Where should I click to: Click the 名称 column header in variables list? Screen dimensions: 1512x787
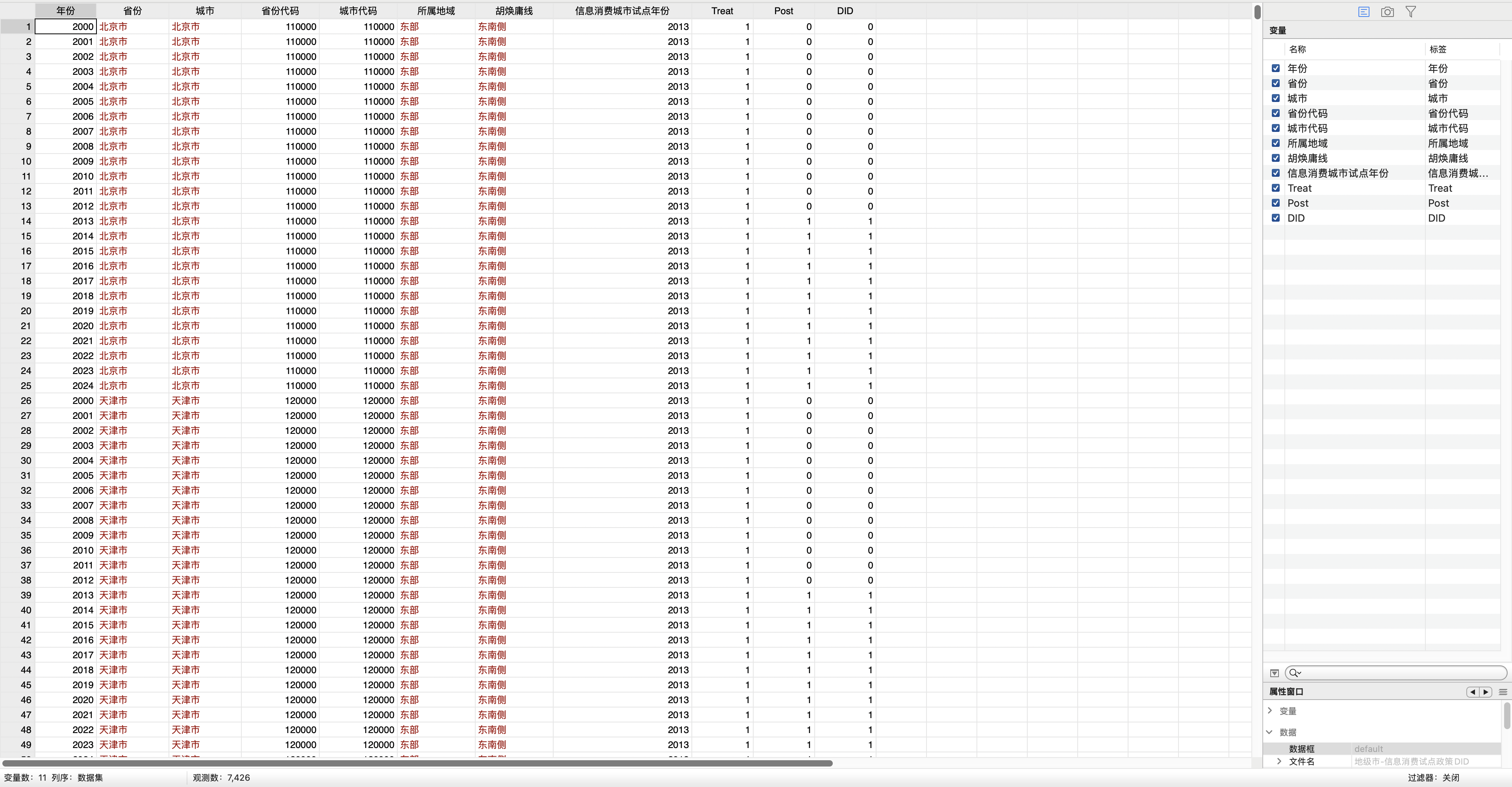pos(1297,49)
